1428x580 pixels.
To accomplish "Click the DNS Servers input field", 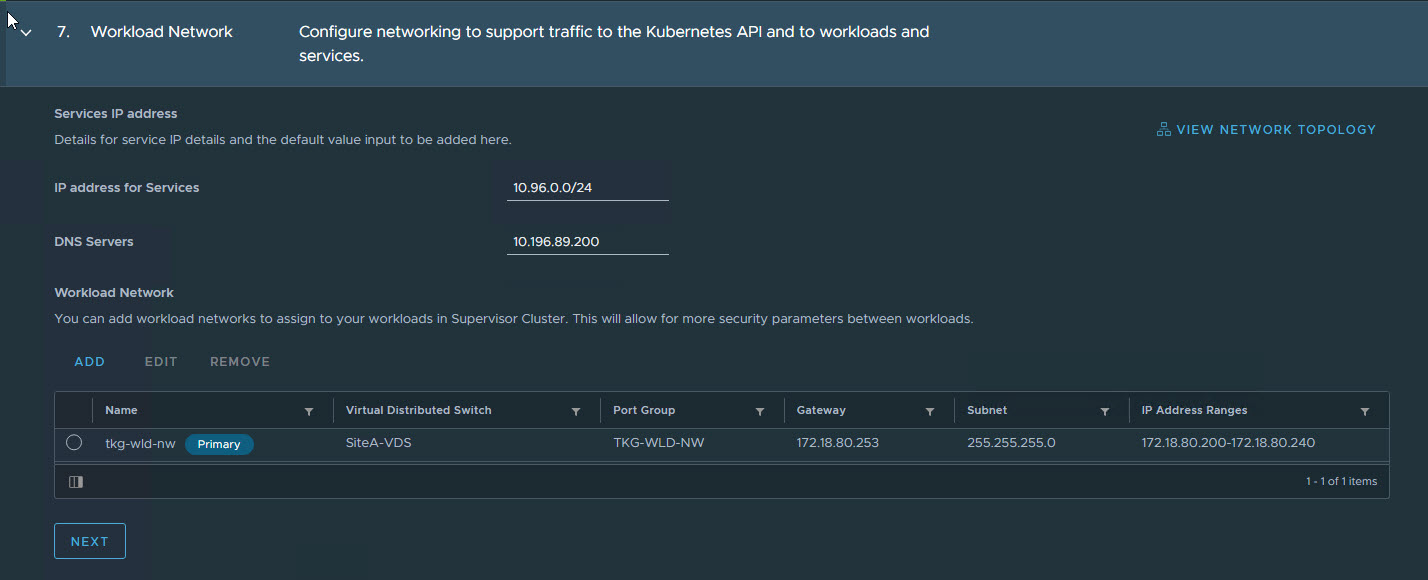I will (x=587, y=242).
